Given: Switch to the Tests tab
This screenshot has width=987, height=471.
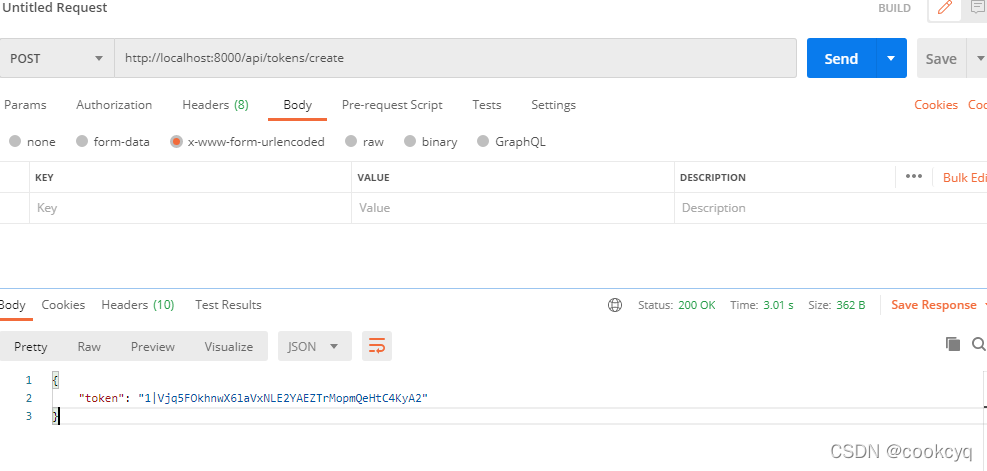Looking at the screenshot, I should point(487,105).
